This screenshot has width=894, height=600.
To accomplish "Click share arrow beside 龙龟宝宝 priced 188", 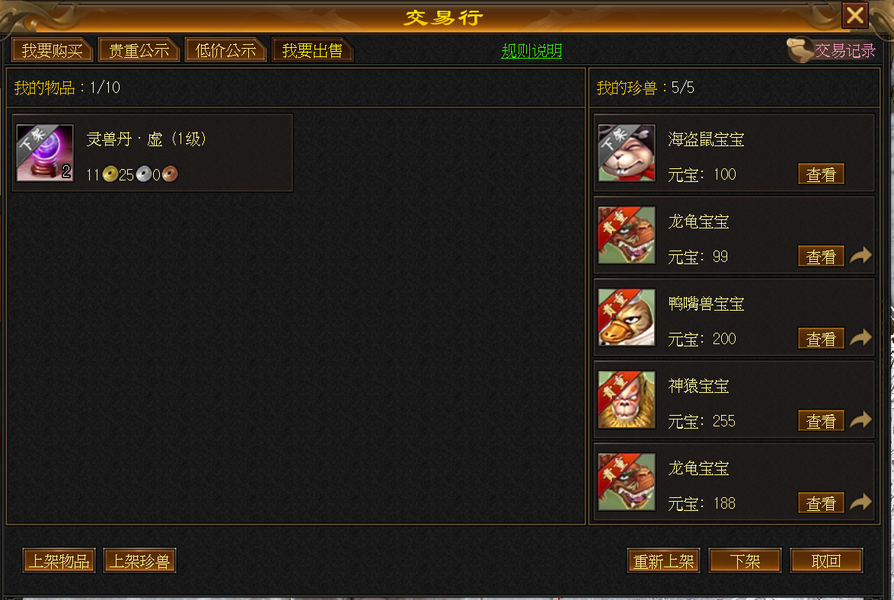I will coord(861,502).
